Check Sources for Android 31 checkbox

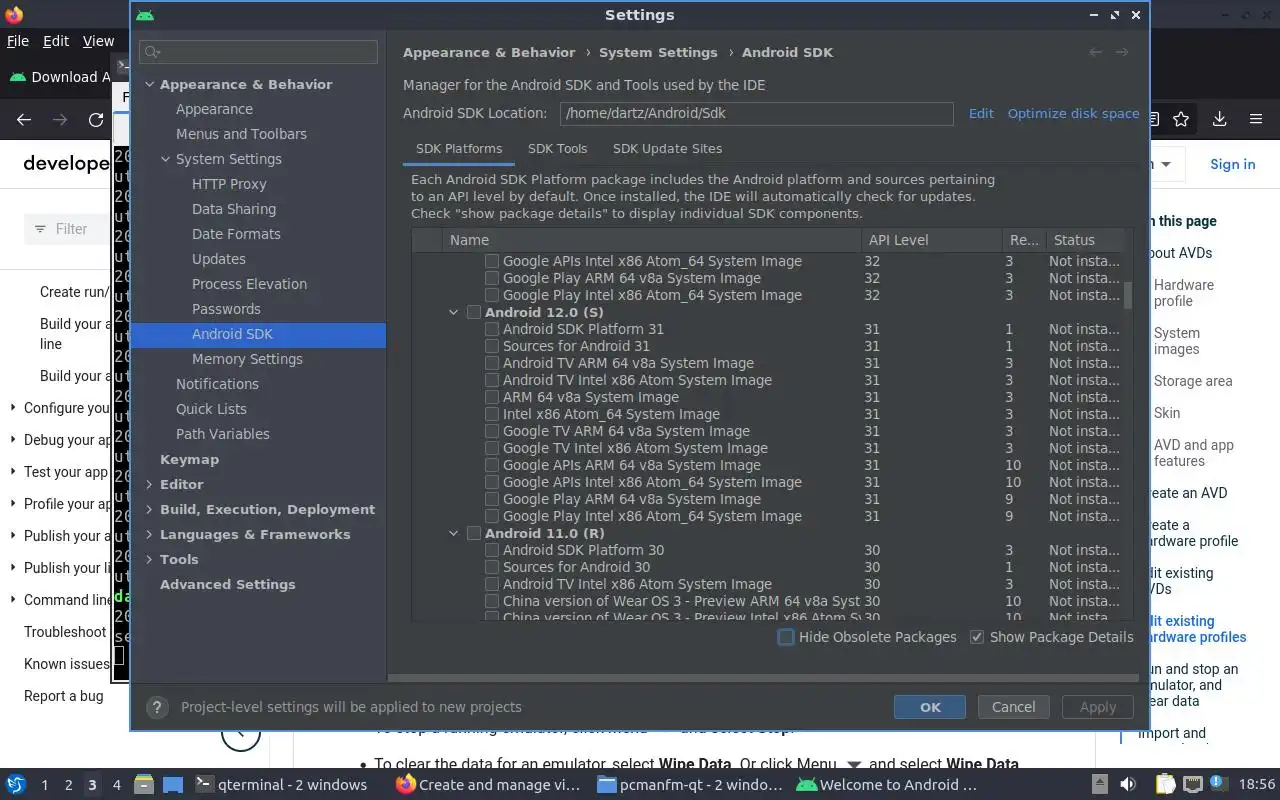(492, 346)
